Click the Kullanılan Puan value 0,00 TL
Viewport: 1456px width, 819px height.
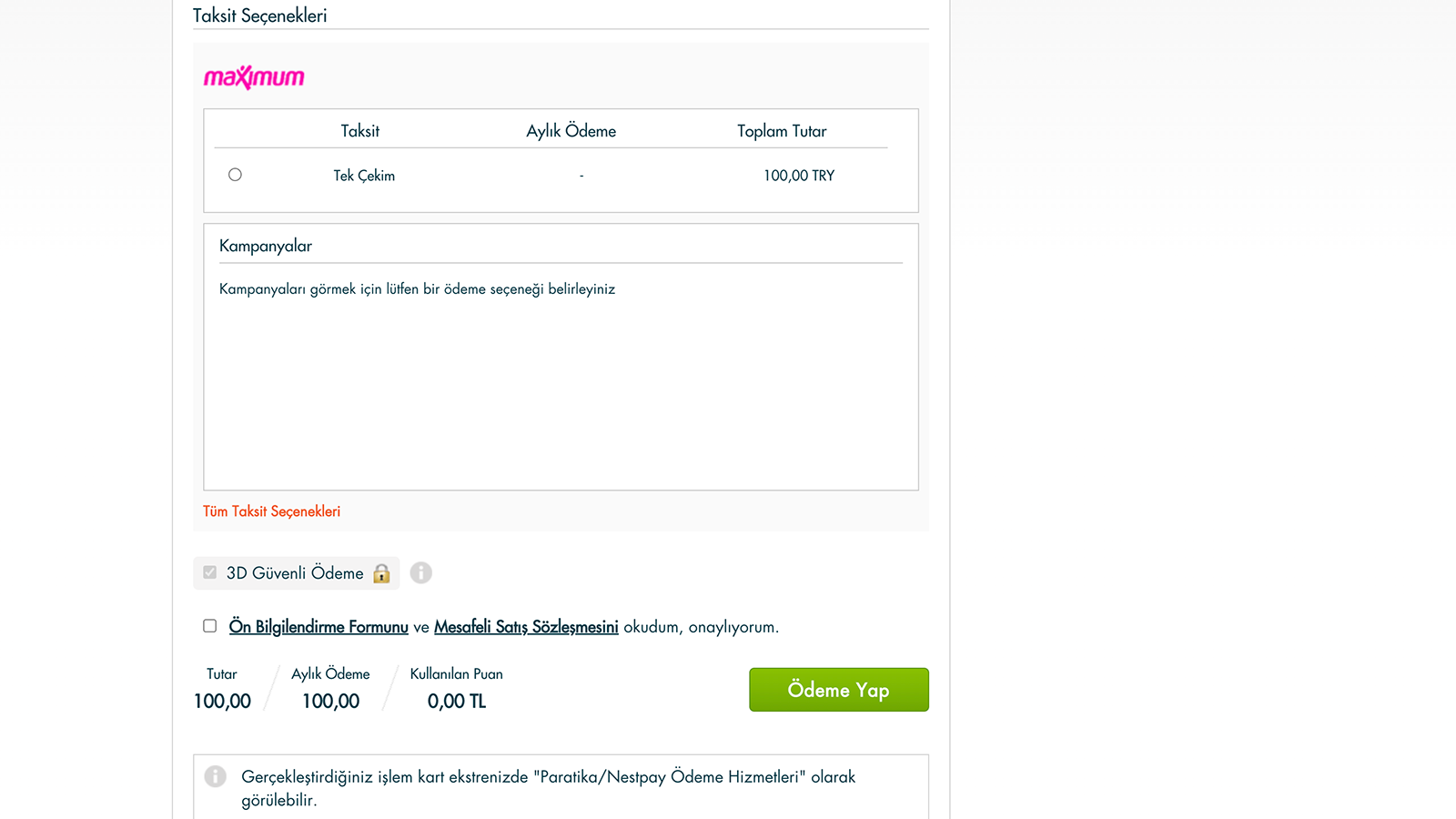pos(457,702)
